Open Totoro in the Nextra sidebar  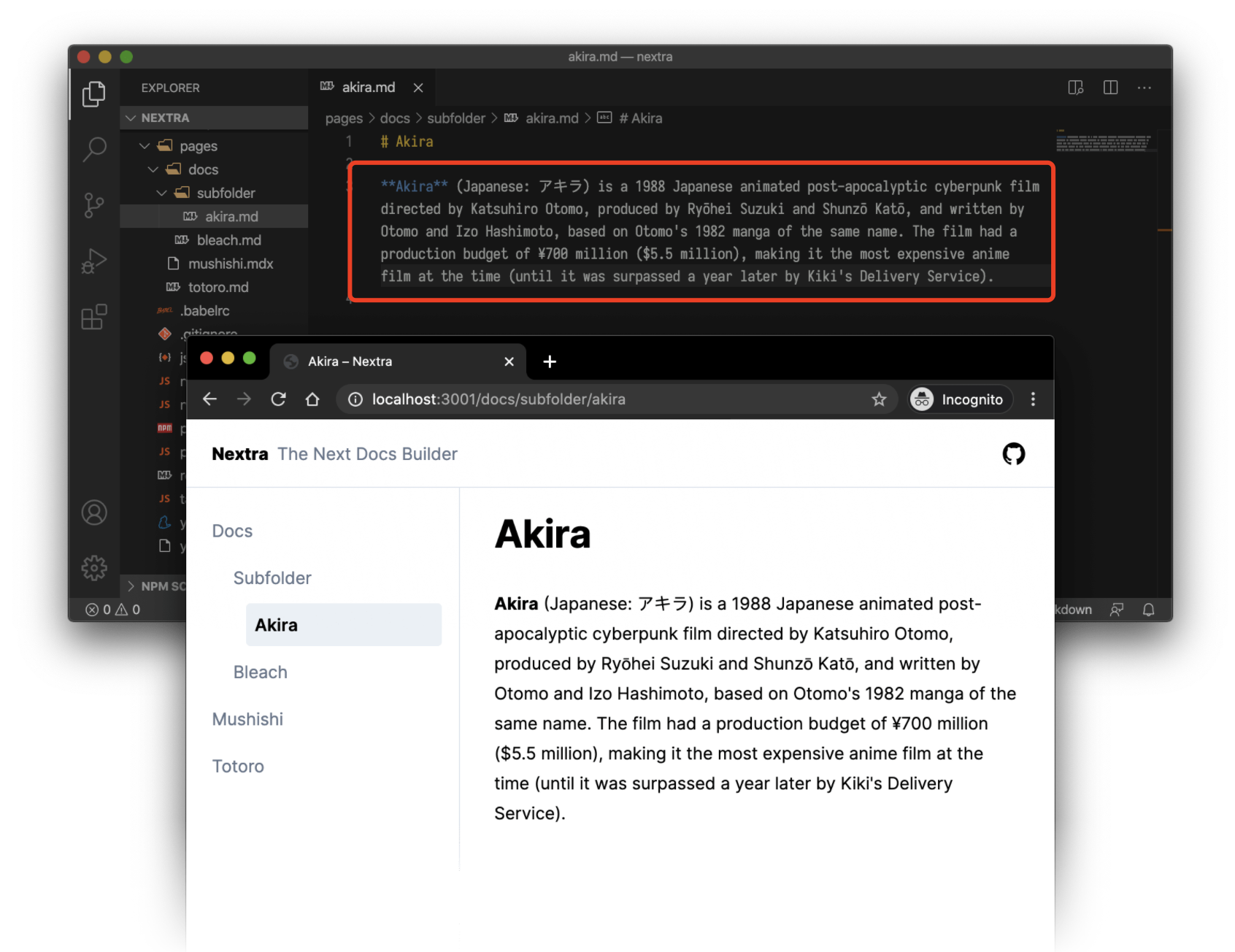(238, 767)
